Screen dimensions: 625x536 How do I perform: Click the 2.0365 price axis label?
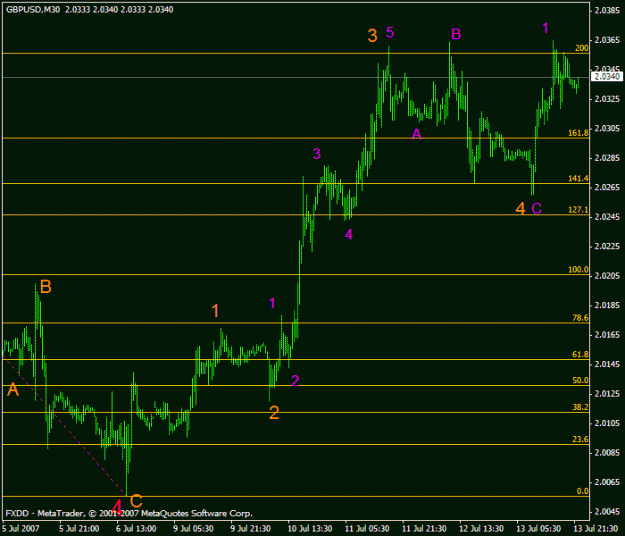[x=607, y=40]
